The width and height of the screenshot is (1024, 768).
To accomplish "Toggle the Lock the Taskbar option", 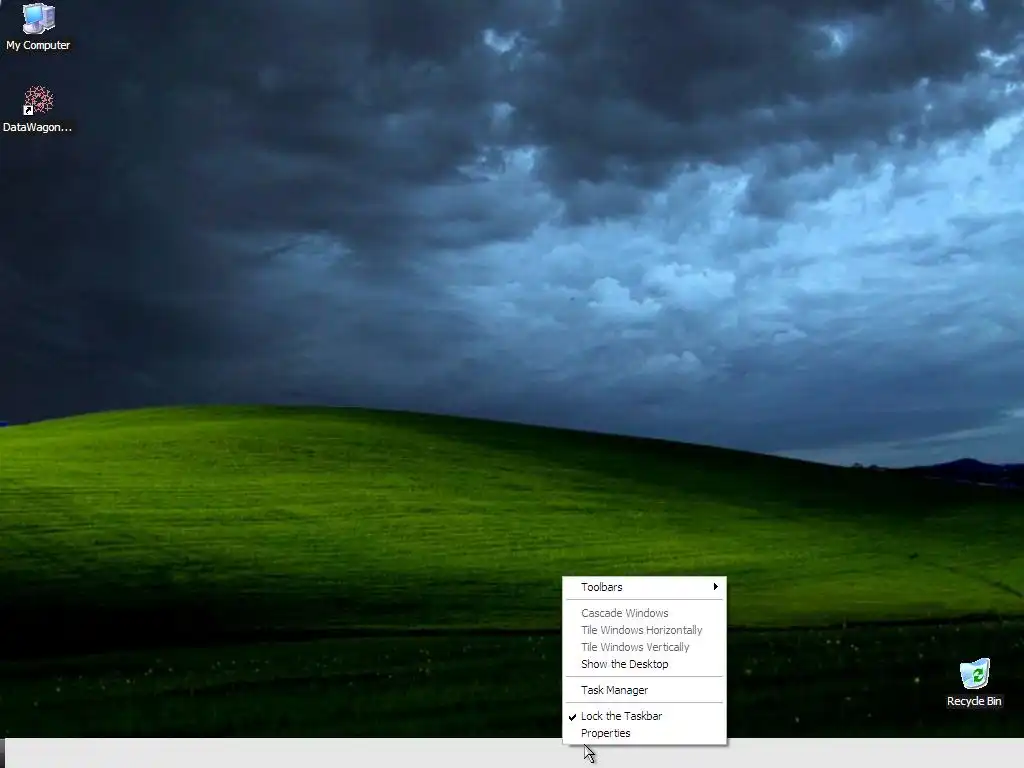I will click(645, 716).
